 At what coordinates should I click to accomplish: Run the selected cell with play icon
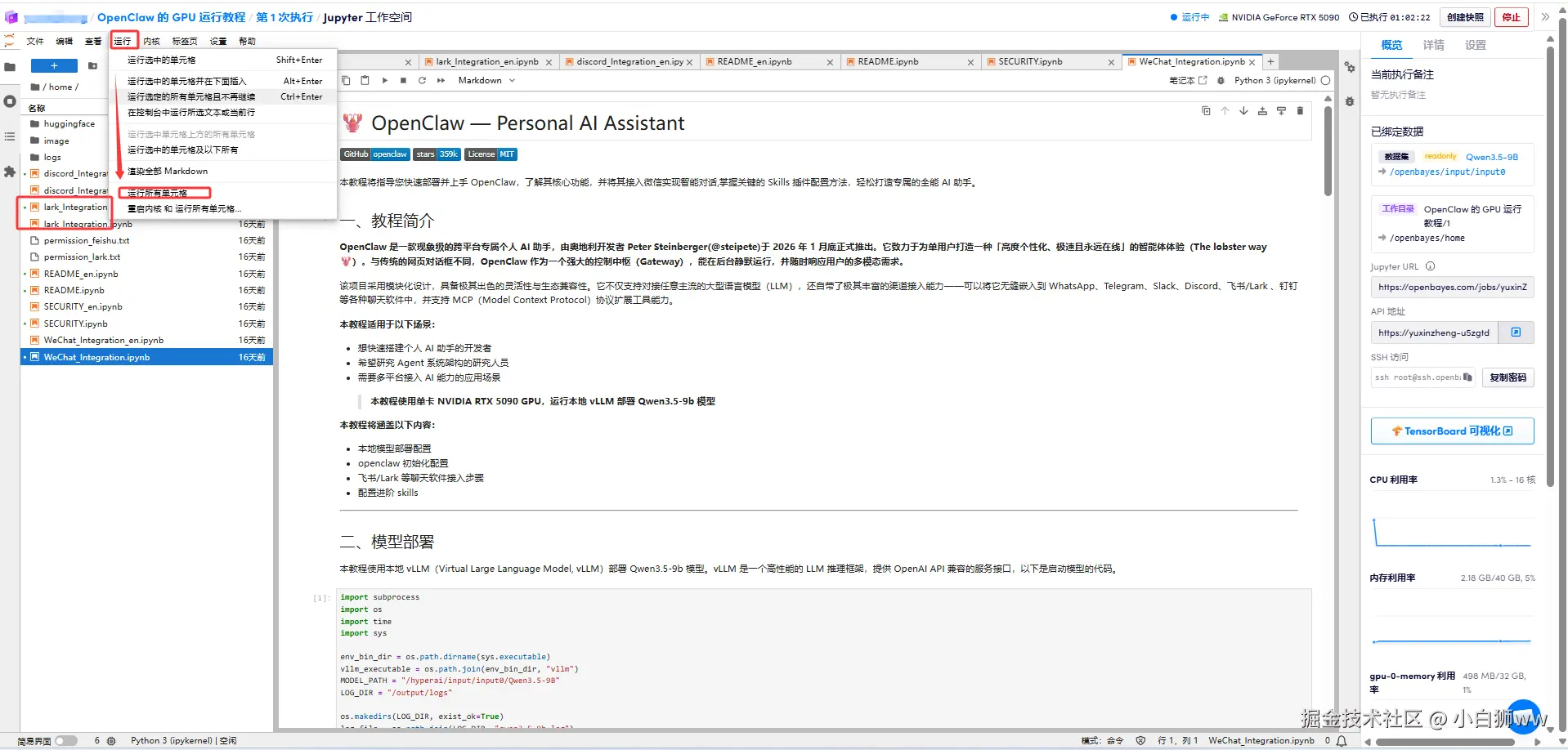(x=384, y=80)
